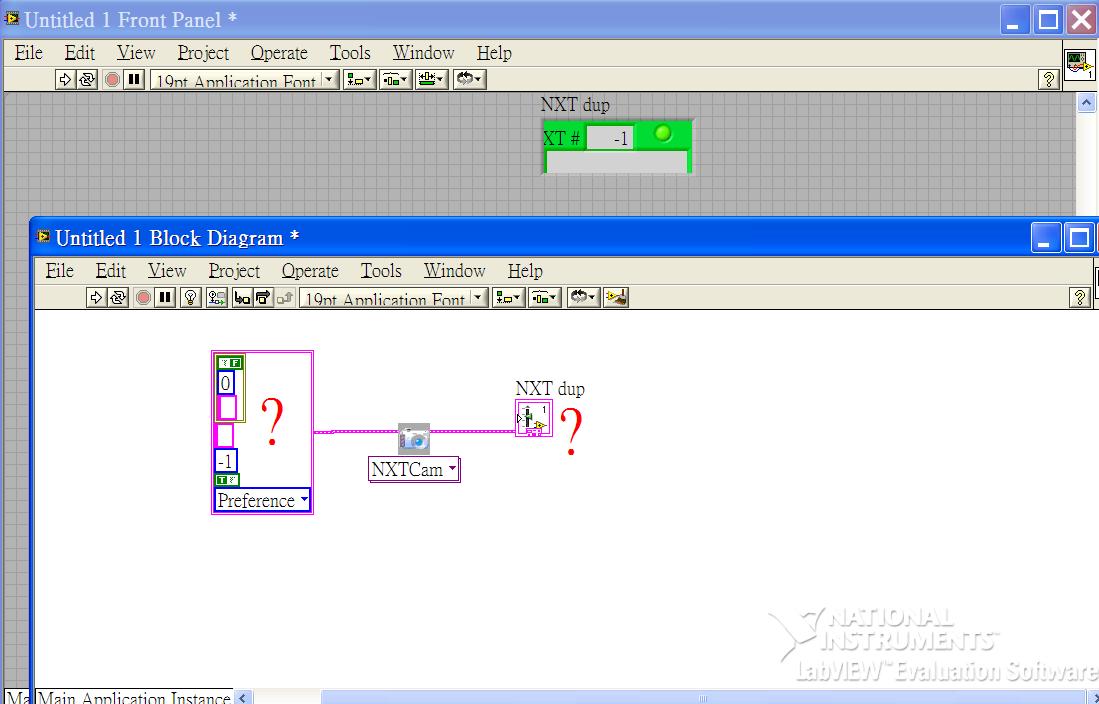Open Reorder menu in Block Diagram toolbar

tap(583, 297)
